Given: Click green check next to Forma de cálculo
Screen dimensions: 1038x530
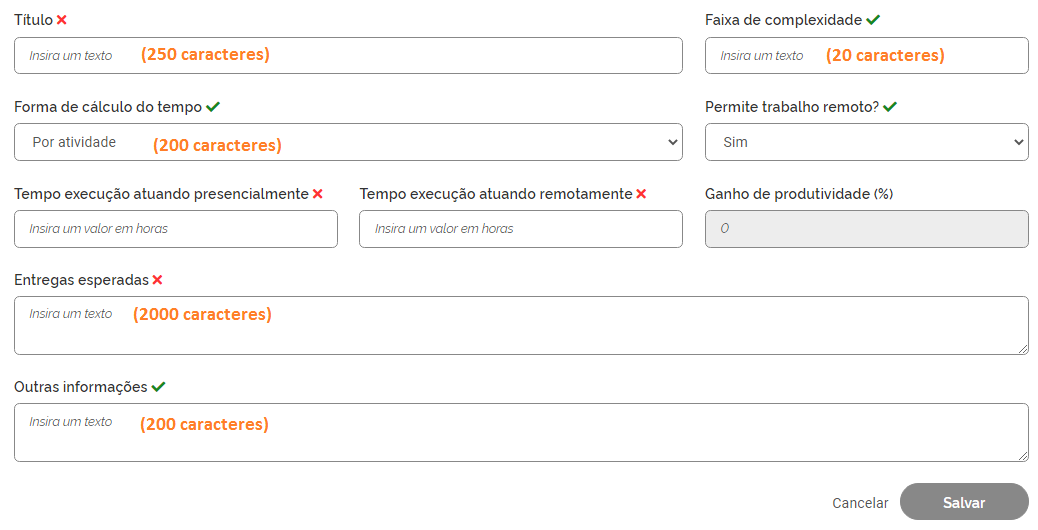Looking at the screenshot, I should (x=213, y=107).
